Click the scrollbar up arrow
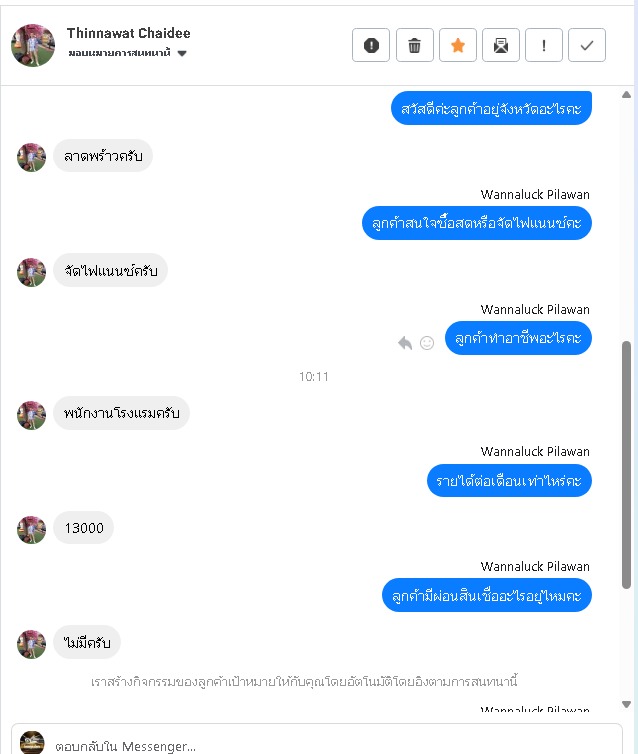 pos(626,95)
